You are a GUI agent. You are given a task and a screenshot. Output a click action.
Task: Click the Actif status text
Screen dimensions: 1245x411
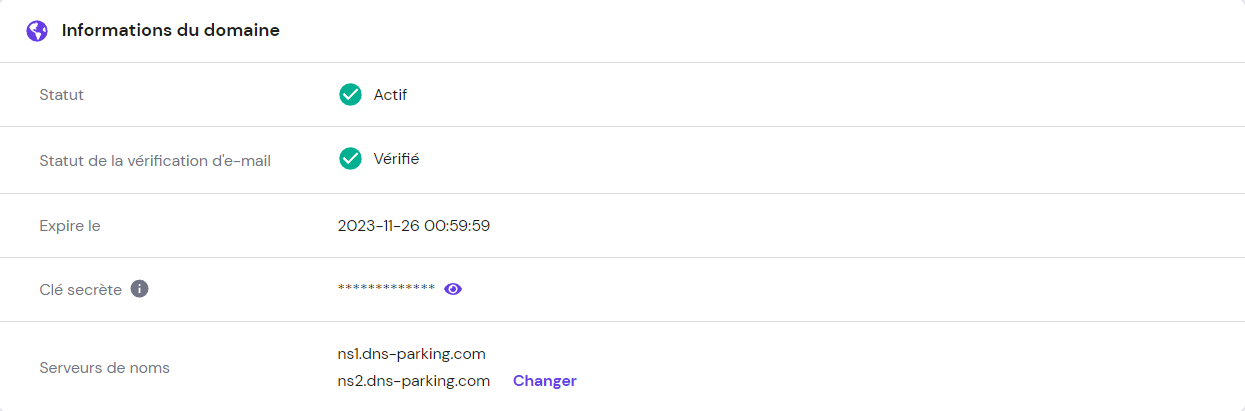pyautogui.click(x=390, y=95)
